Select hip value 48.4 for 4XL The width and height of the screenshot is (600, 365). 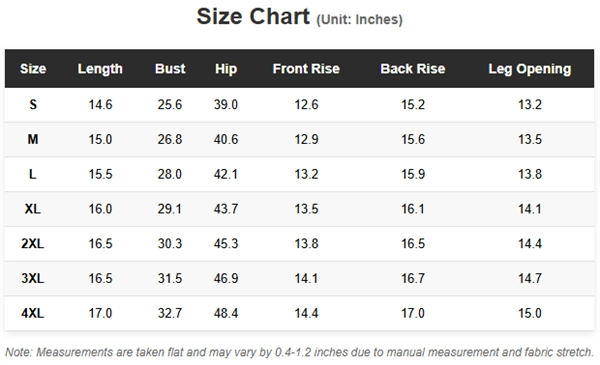tap(226, 313)
